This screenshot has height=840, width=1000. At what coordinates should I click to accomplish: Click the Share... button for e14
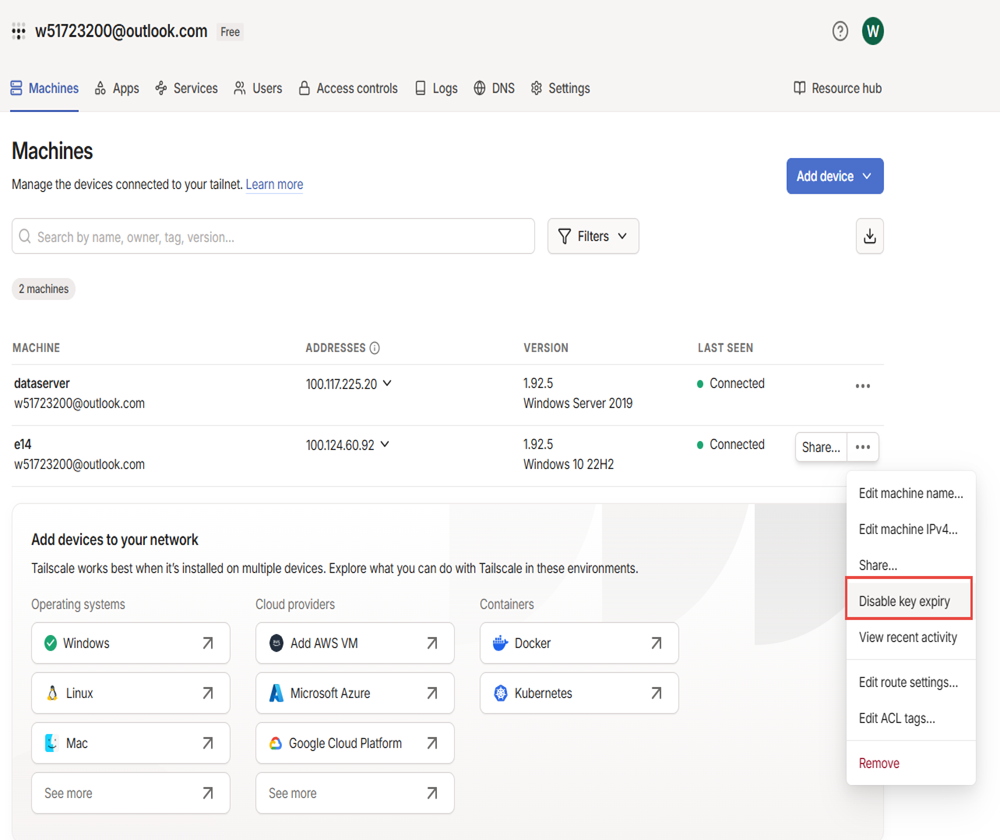coord(821,447)
